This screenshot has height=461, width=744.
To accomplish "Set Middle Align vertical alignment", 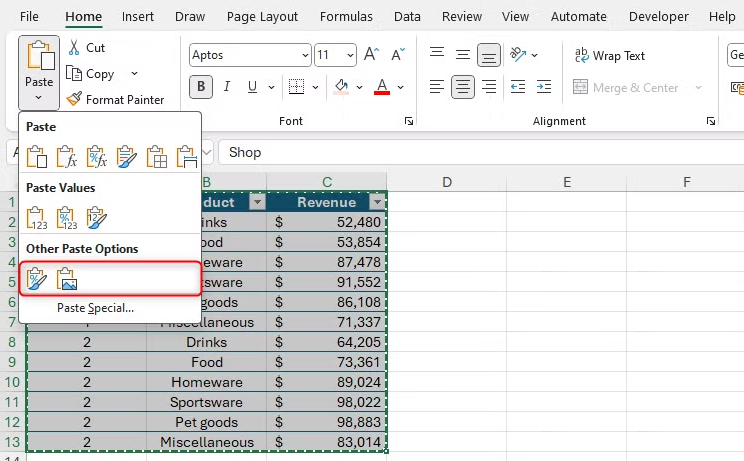I will [x=463, y=55].
